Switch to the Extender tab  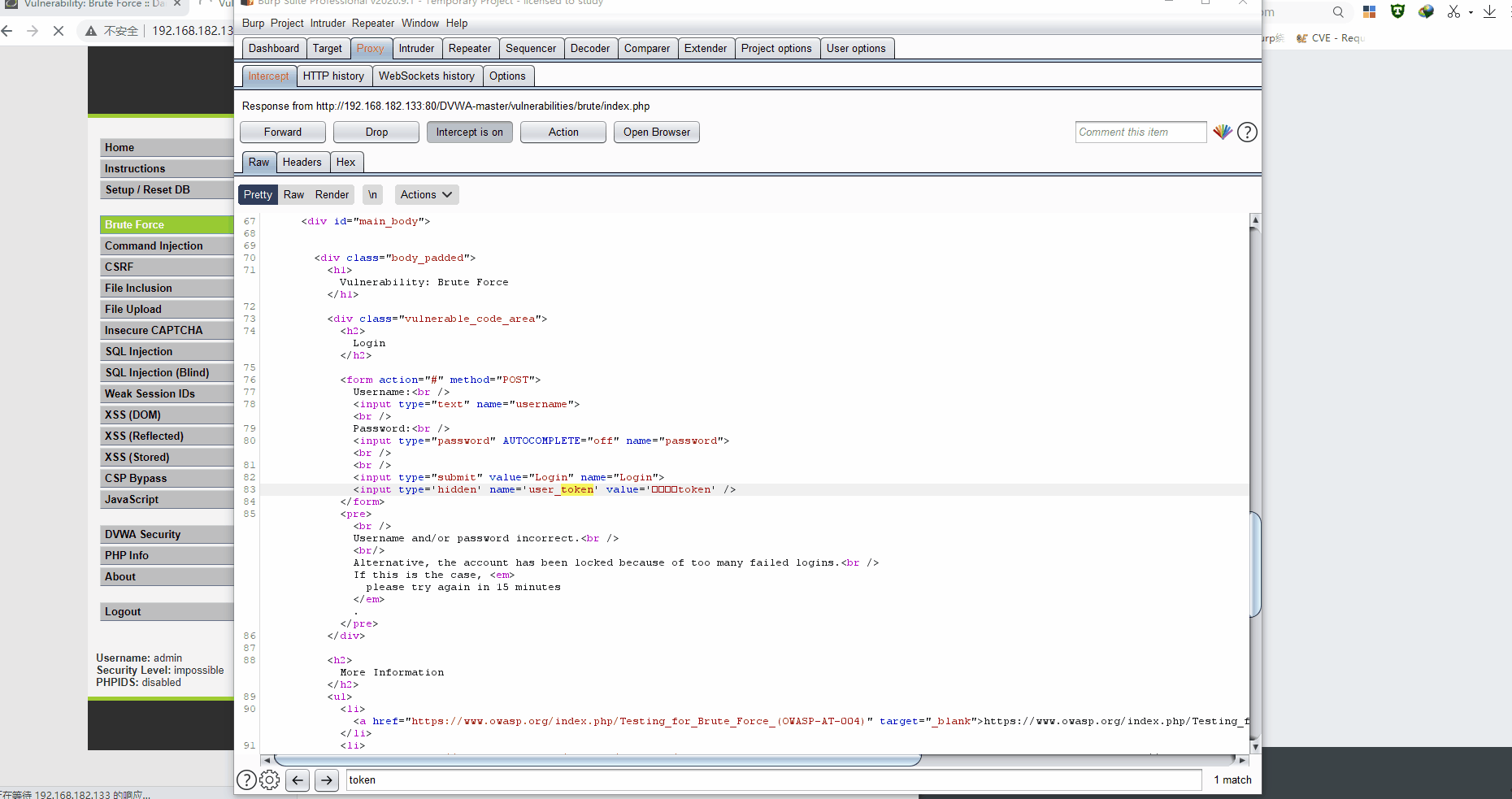pos(706,49)
